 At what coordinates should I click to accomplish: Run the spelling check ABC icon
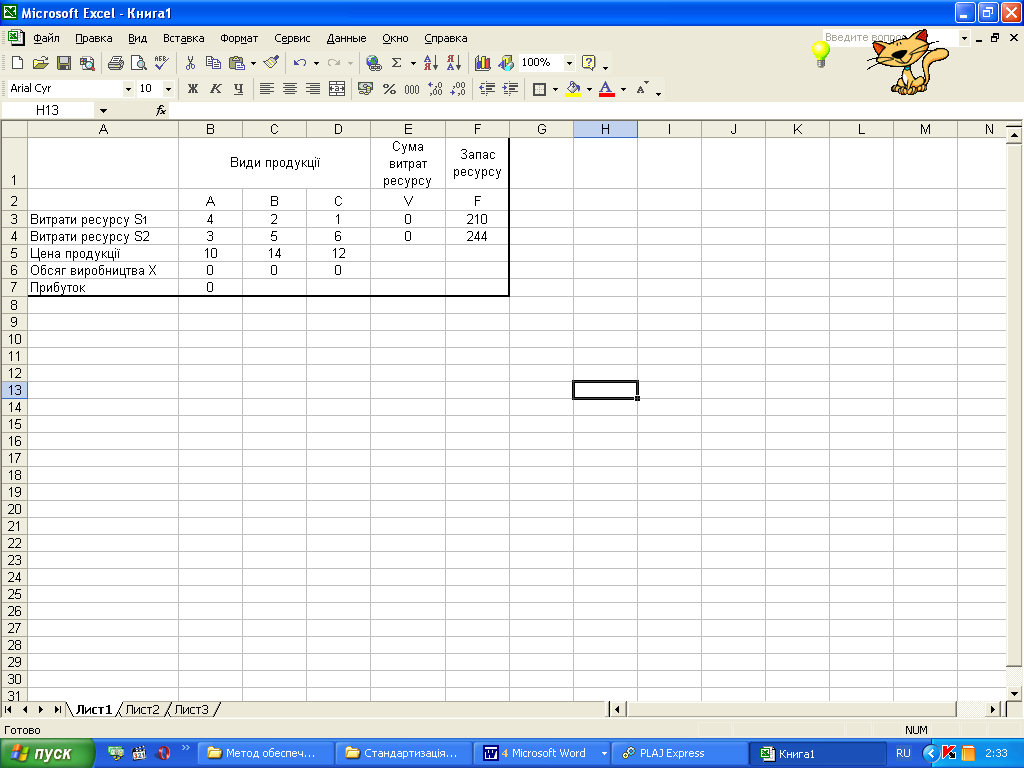pos(161,63)
